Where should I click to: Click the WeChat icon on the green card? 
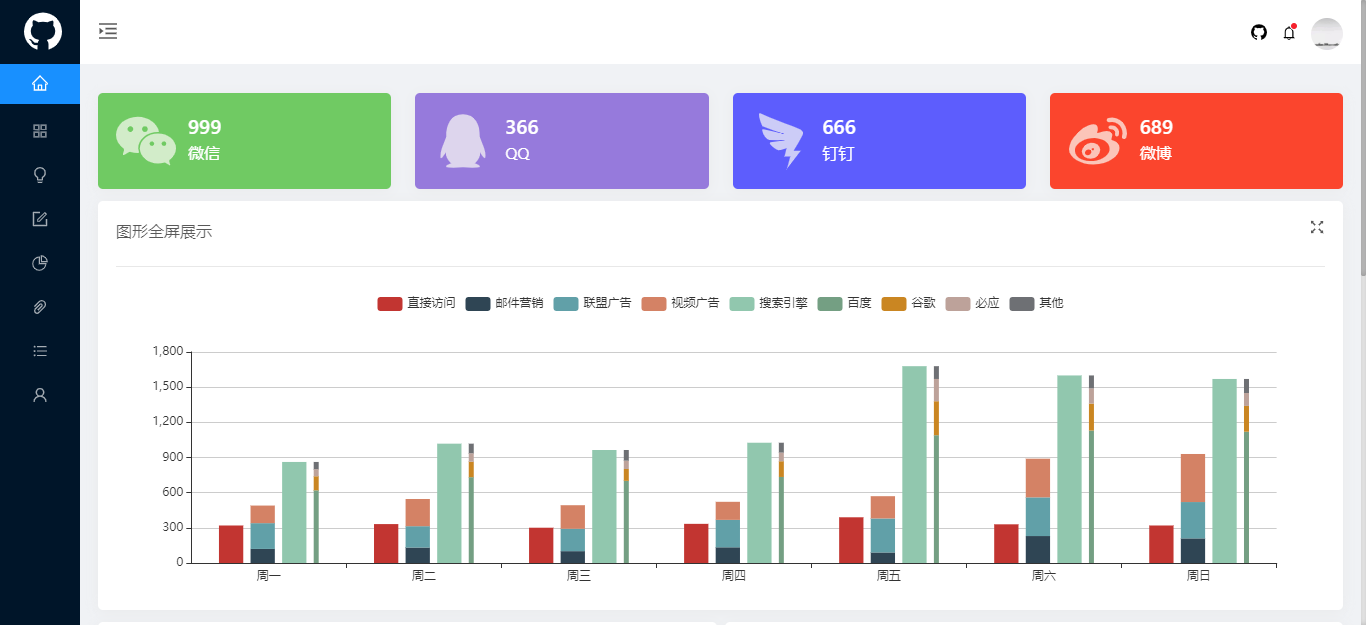point(146,141)
